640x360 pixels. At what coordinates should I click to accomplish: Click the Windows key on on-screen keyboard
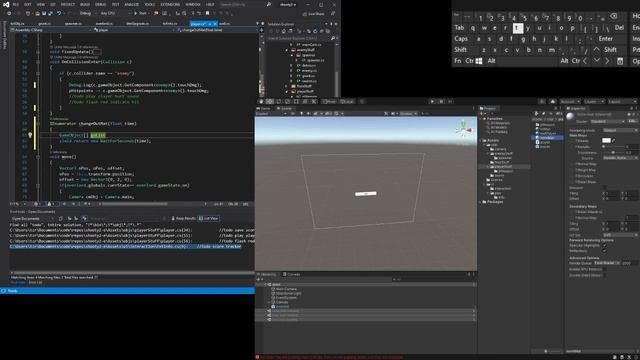[x=479, y=61]
